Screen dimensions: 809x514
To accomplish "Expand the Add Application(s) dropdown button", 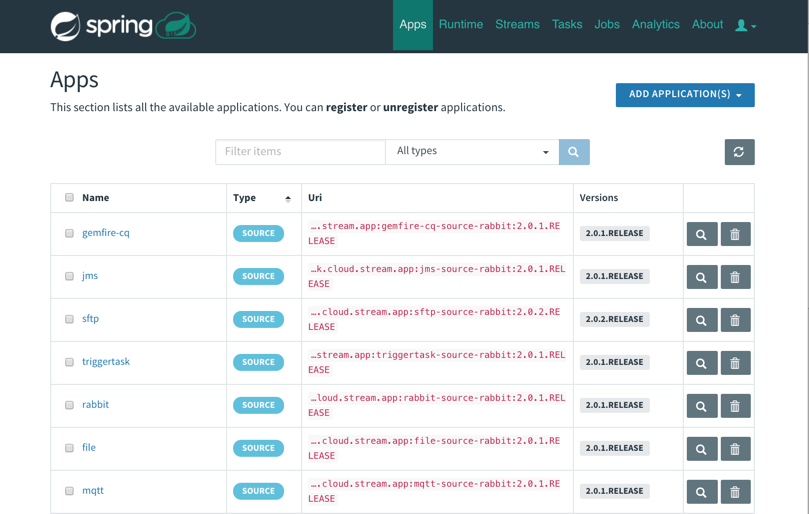I will [x=685, y=95].
